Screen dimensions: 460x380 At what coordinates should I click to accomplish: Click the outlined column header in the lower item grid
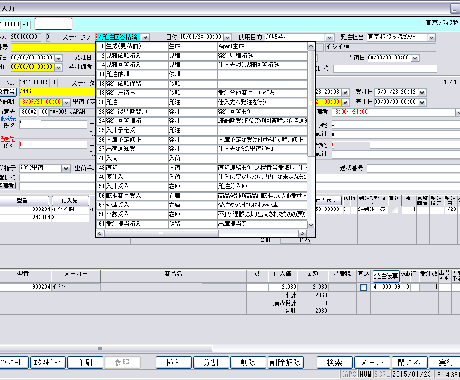(386, 276)
